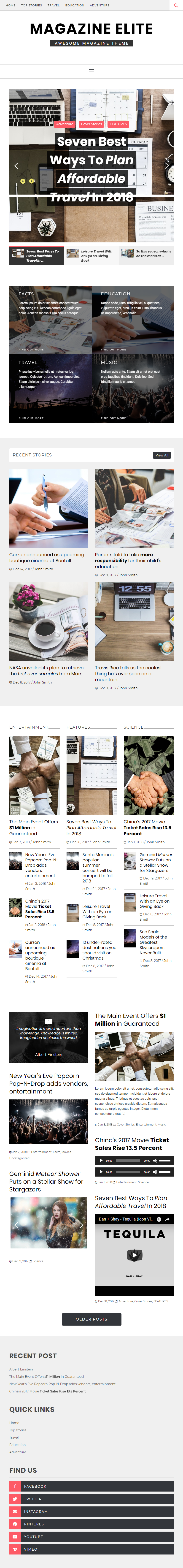Click the OLDER POSTS button
183x1568 pixels.
[x=92, y=1319]
